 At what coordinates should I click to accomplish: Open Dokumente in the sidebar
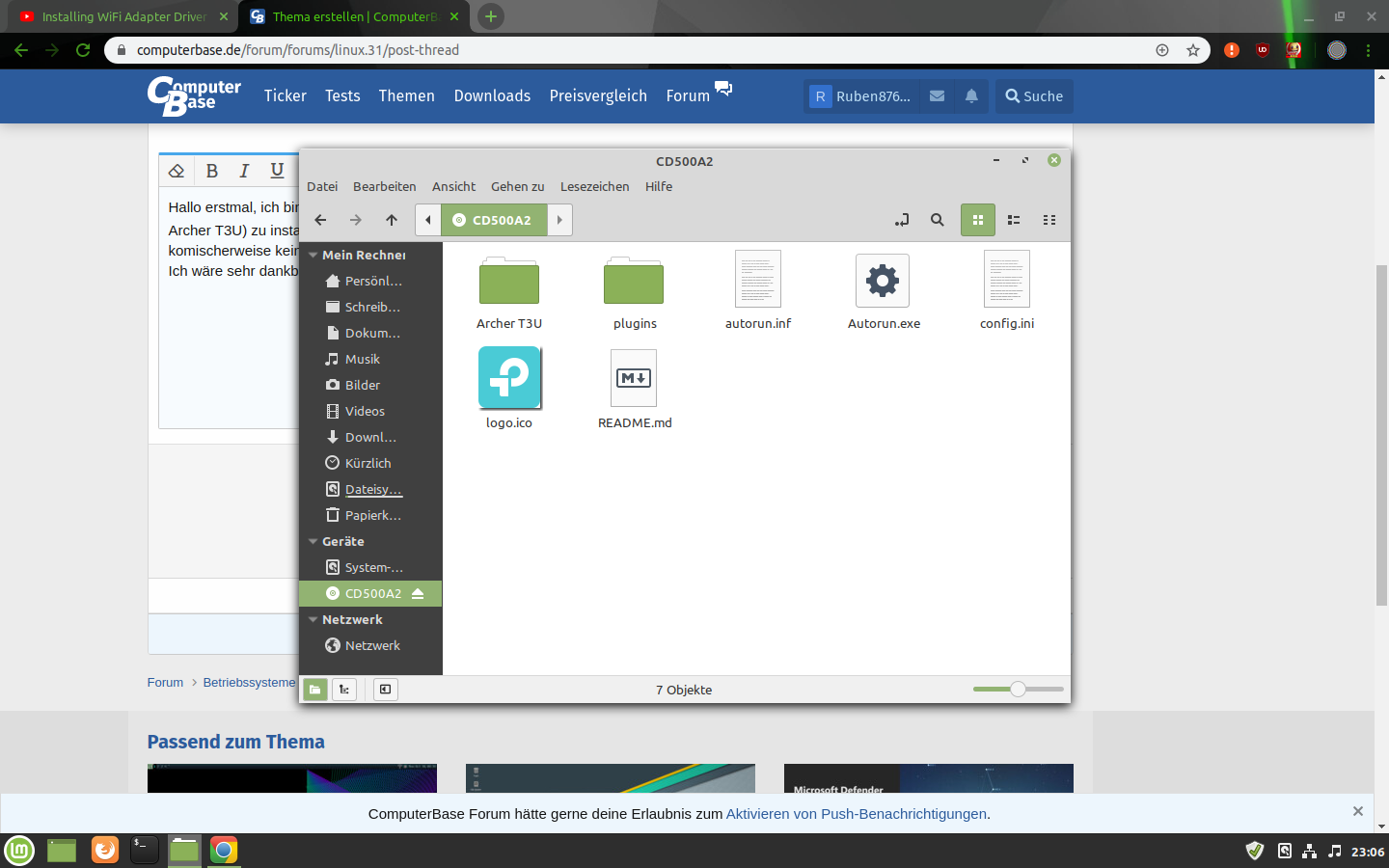tap(370, 334)
